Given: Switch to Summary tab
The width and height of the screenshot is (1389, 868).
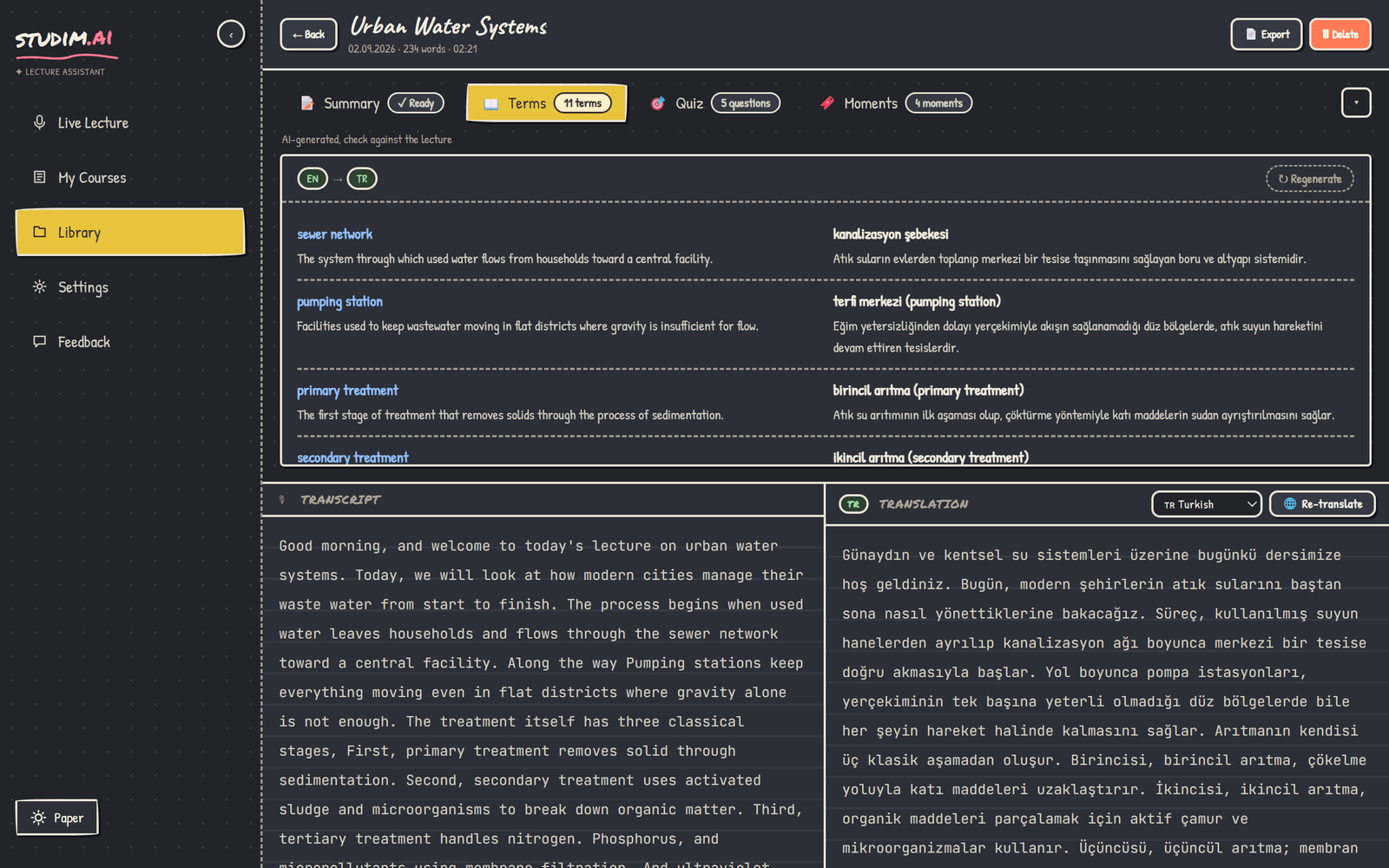Looking at the screenshot, I should pyautogui.click(x=372, y=103).
